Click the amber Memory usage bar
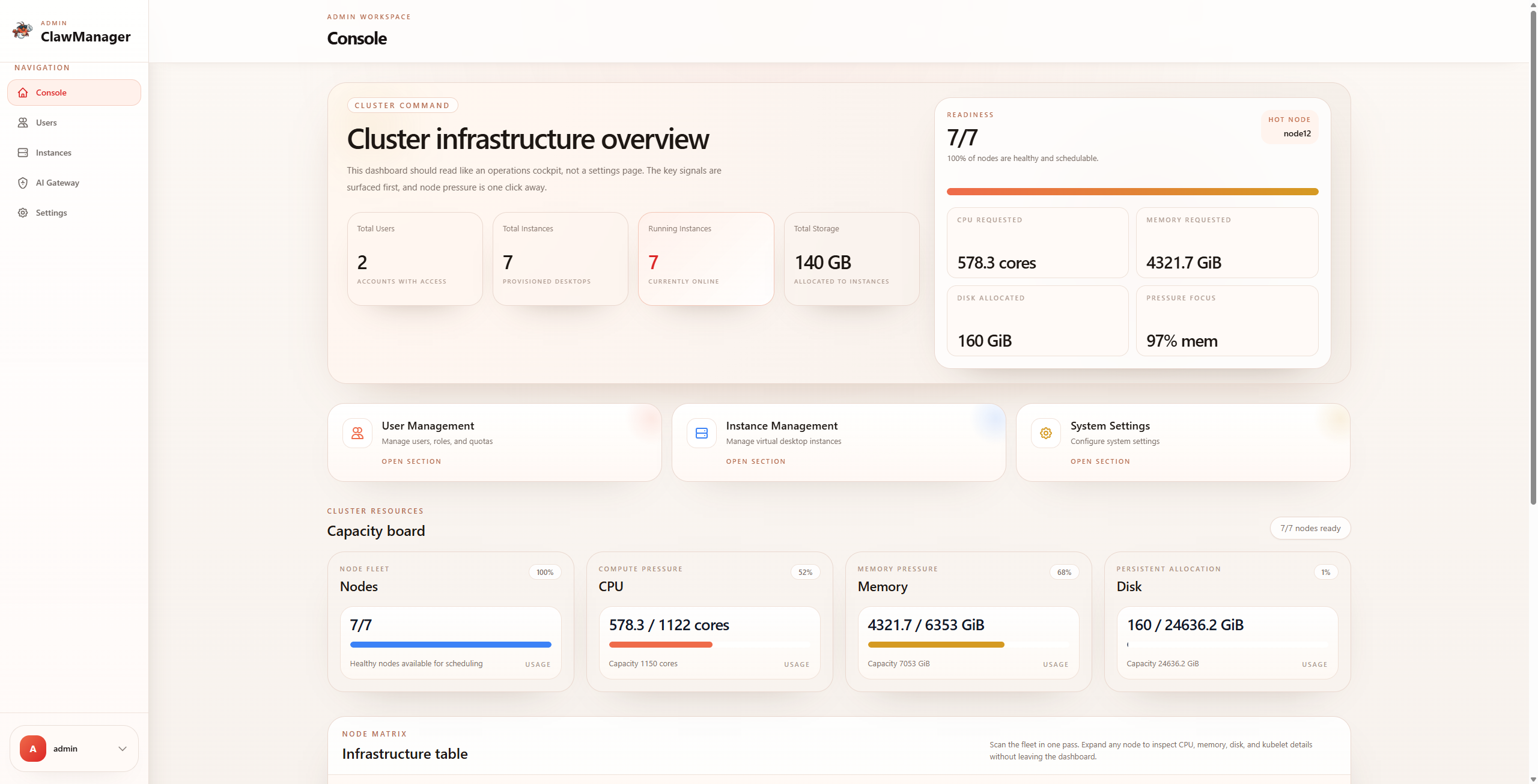The height and width of the screenshot is (784, 1538). [936, 645]
